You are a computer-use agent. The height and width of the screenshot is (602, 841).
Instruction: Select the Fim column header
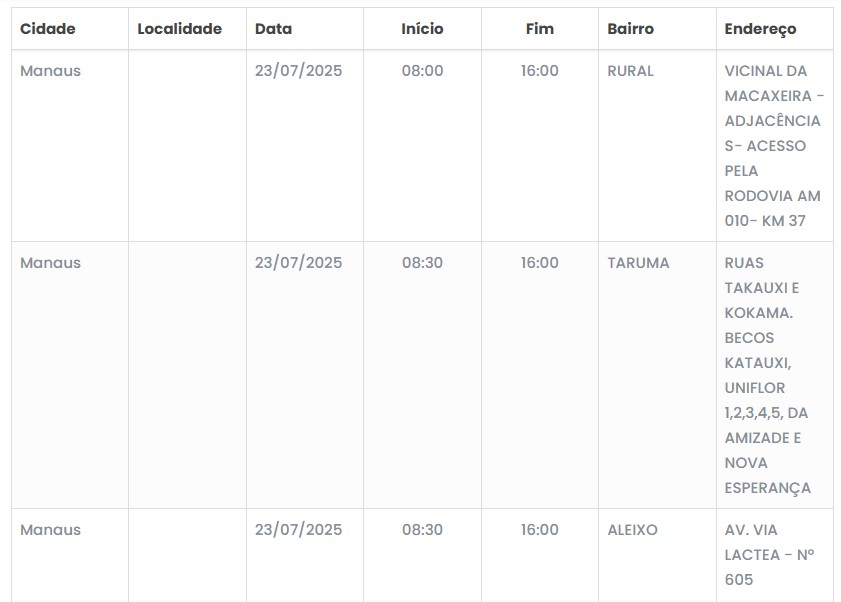[x=540, y=29]
